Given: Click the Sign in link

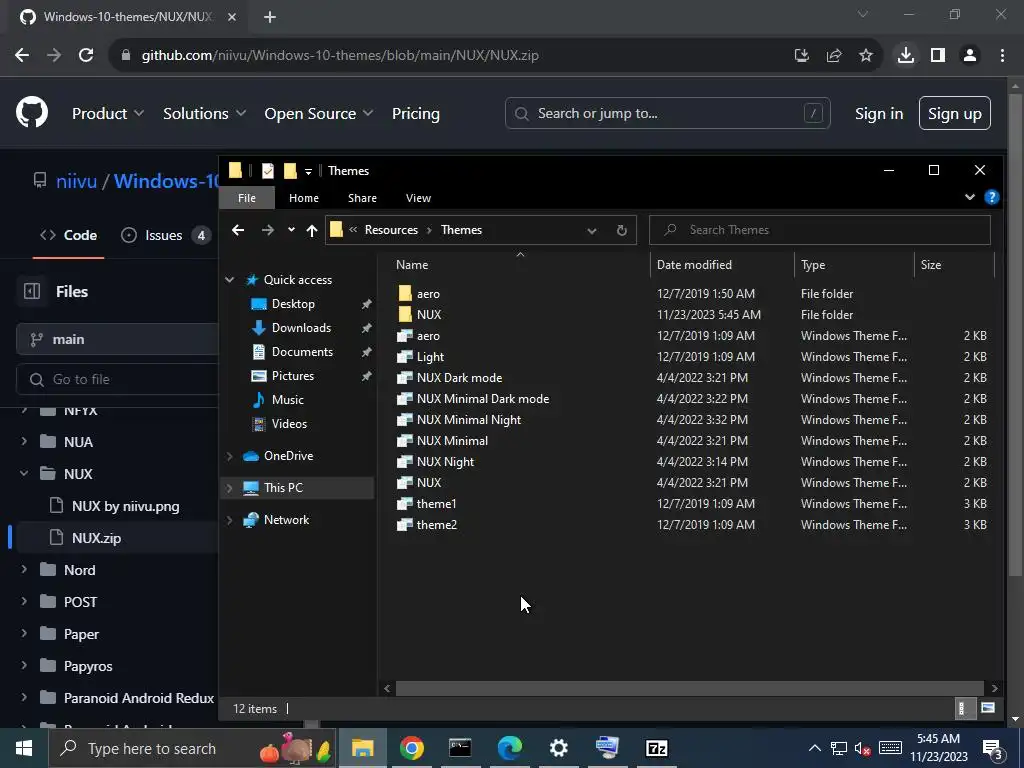Looking at the screenshot, I should click(879, 114).
